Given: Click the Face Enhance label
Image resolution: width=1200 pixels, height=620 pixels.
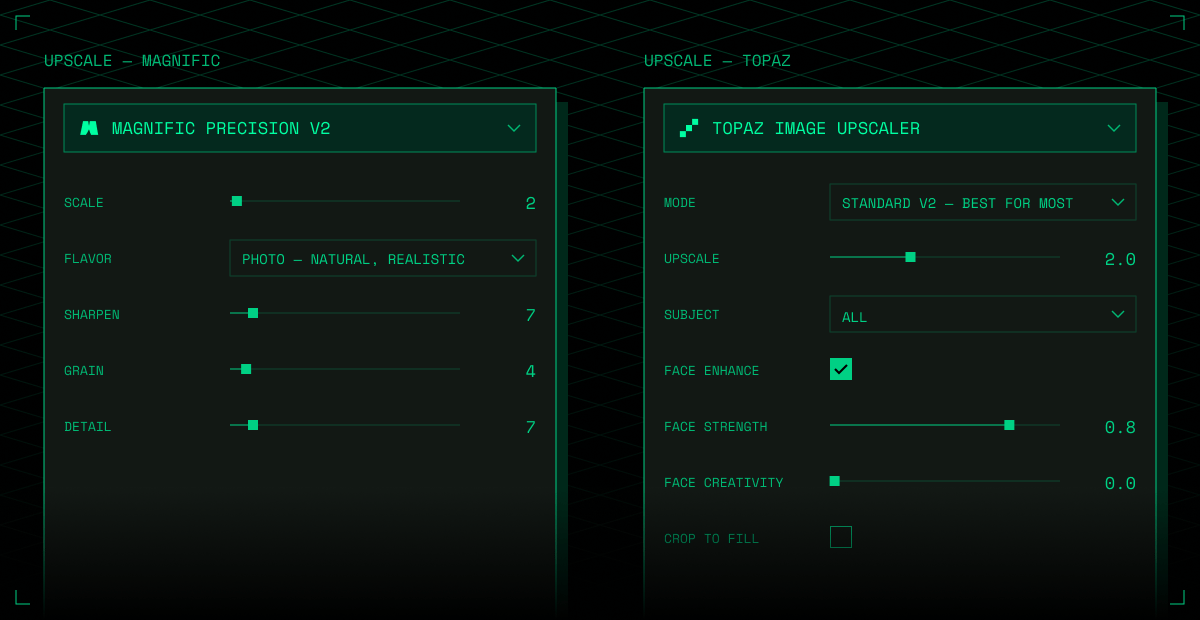Looking at the screenshot, I should (x=712, y=371).
